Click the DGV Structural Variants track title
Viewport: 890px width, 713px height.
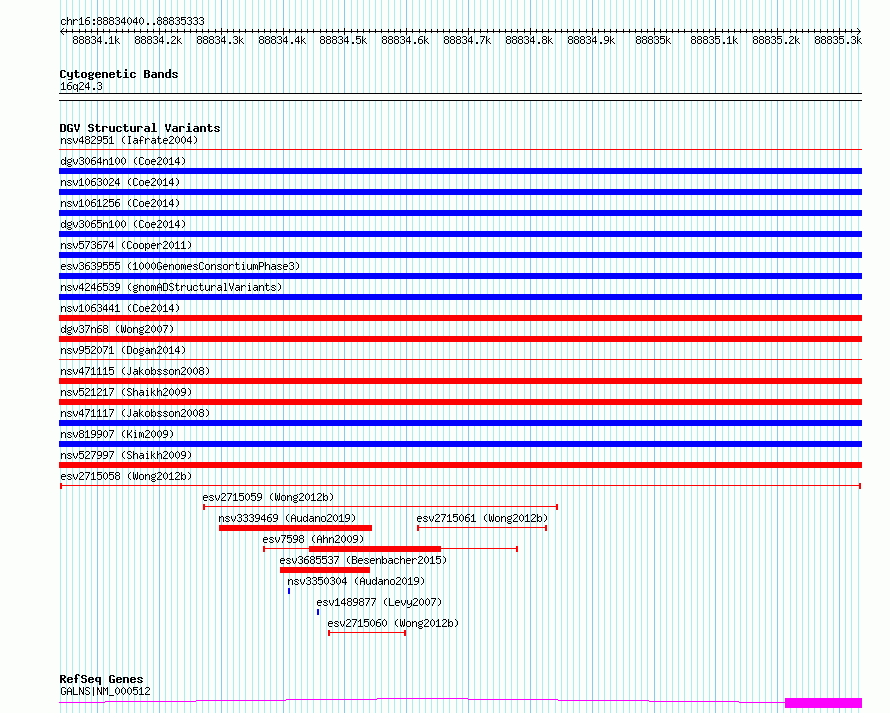point(140,128)
